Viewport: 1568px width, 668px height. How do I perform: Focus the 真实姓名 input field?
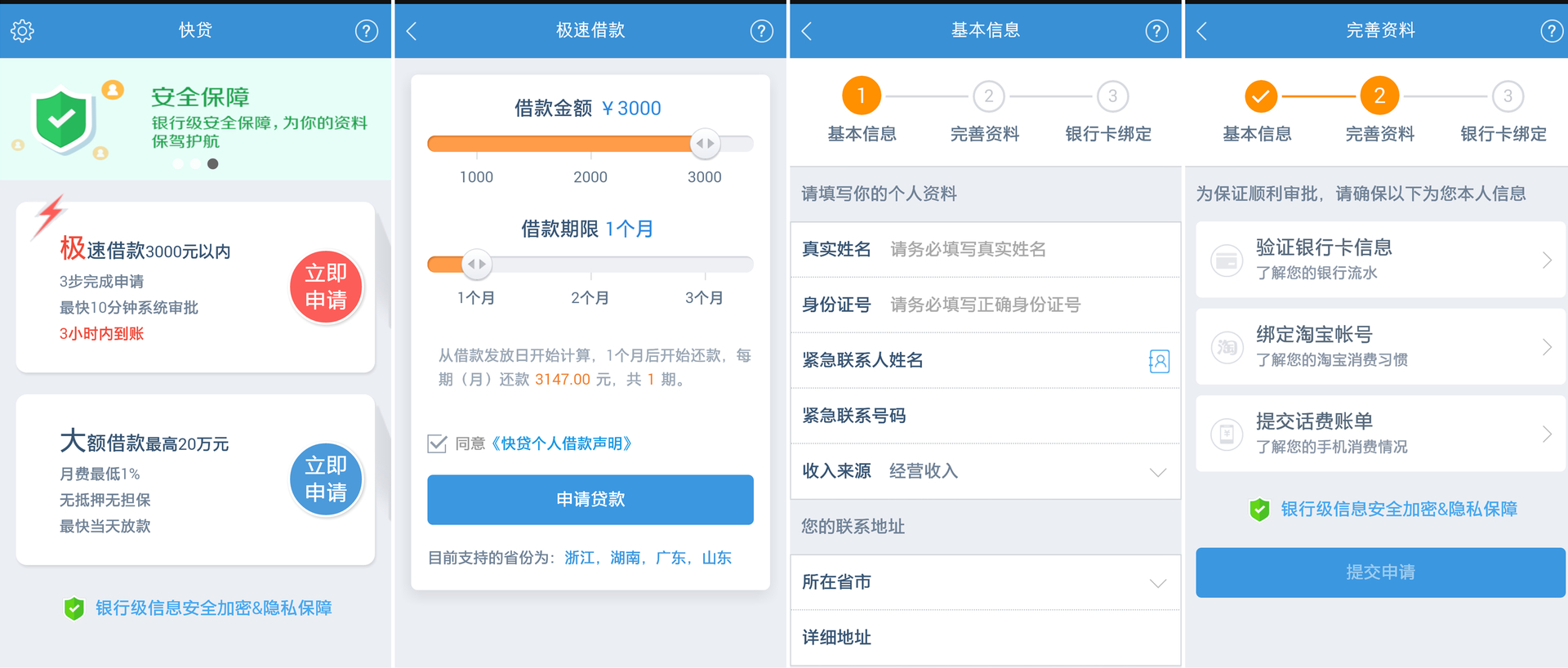(1029, 249)
